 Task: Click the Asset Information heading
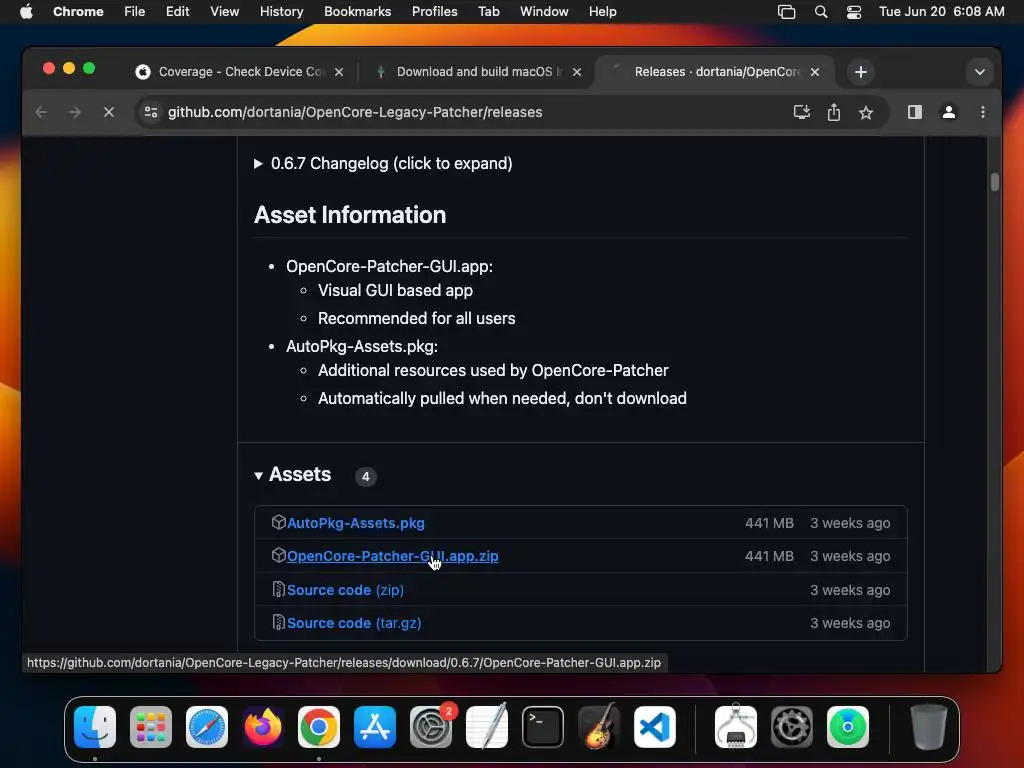pyautogui.click(x=349, y=215)
